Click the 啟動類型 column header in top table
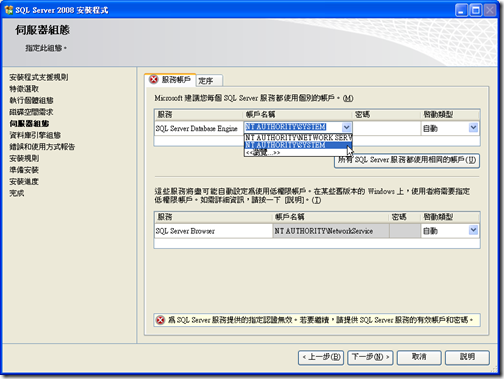This screenshot has width=504, height=379. coord(450,115)
